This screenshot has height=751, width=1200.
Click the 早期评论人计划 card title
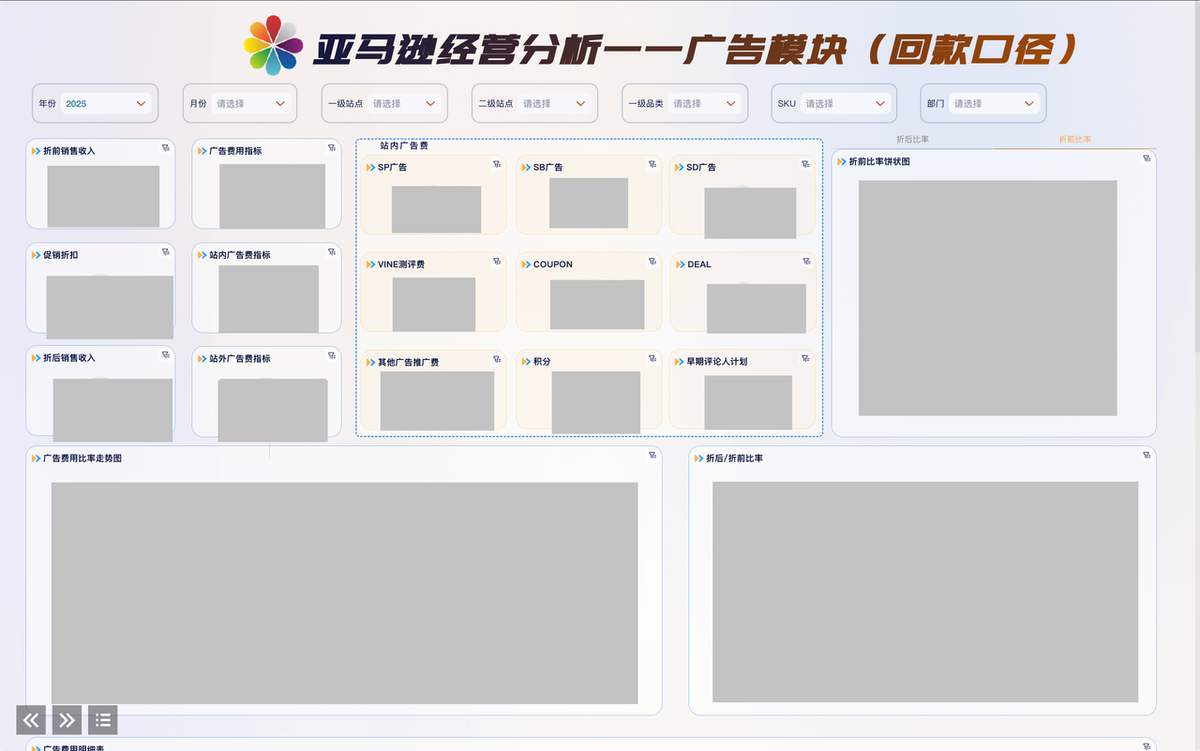coord(717,361)
